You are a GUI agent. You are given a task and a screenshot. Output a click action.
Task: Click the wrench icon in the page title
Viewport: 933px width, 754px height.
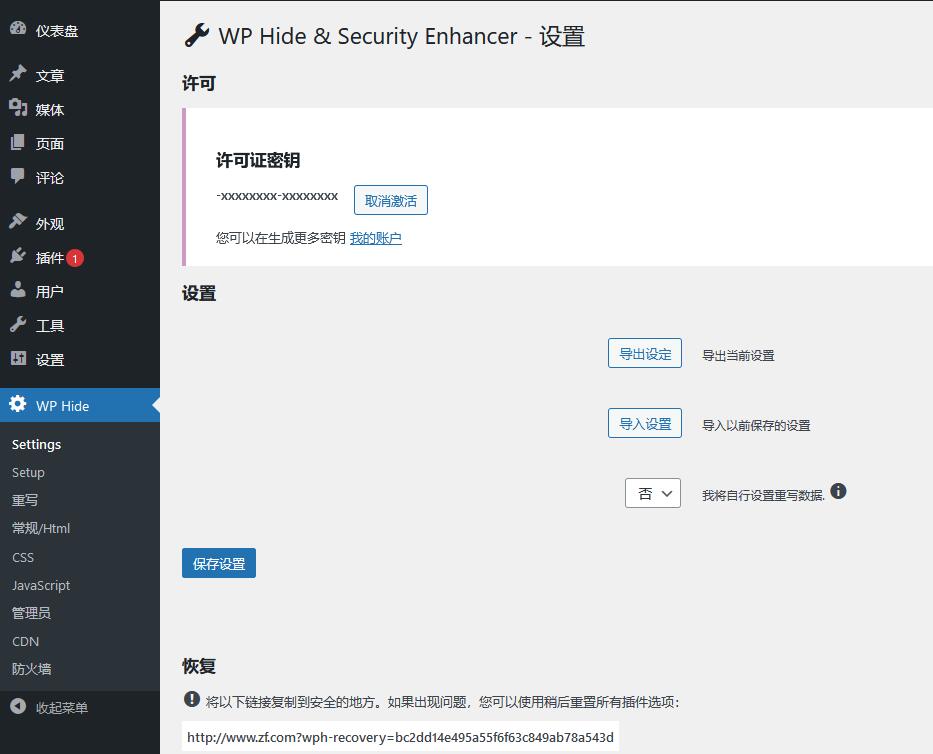click(196, 36)
